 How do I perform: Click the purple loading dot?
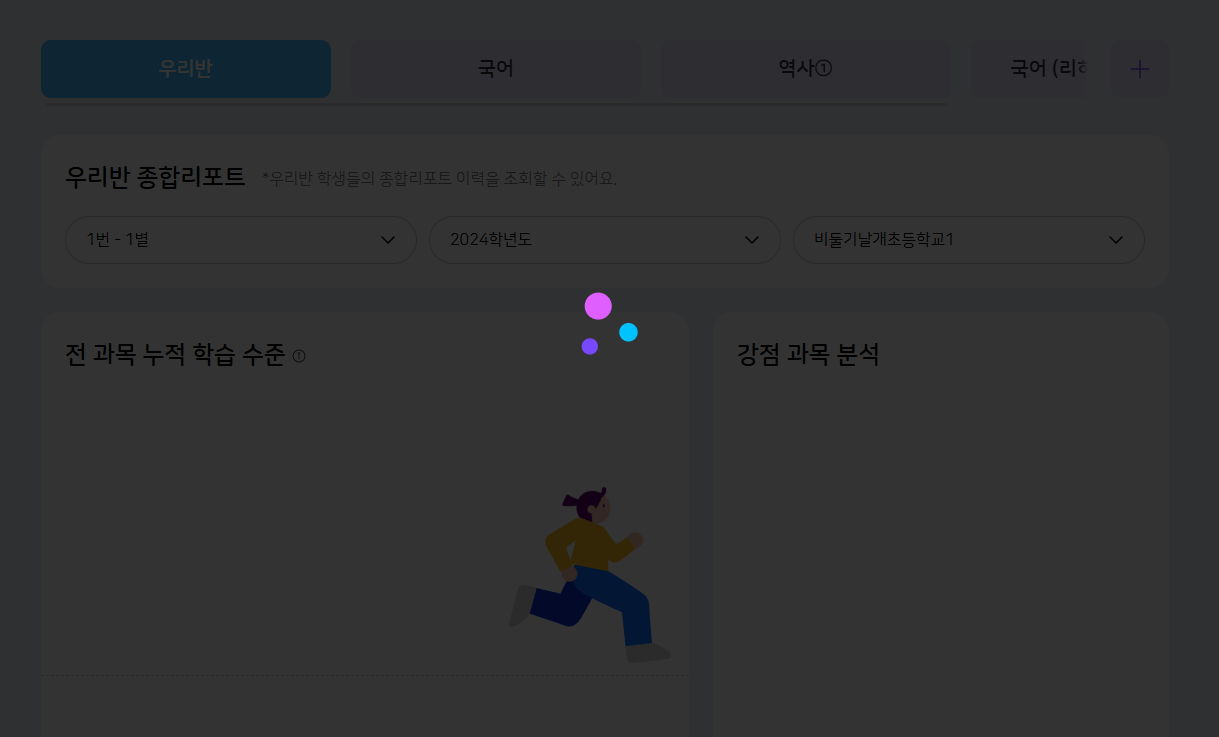[x=590, y=346]
